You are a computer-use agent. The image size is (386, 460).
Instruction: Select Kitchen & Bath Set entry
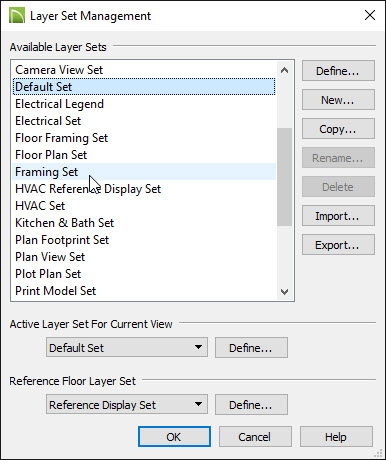[x=144, y=223]
